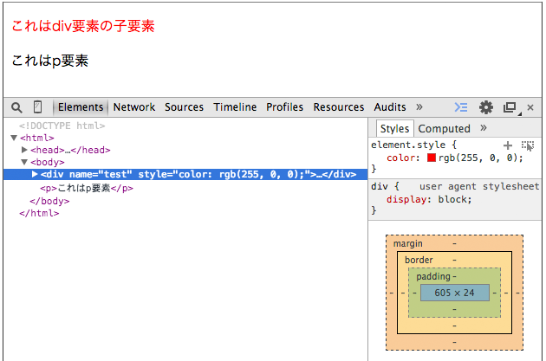
Task: Select the opening <html> tag row
Action: [37, 138]
